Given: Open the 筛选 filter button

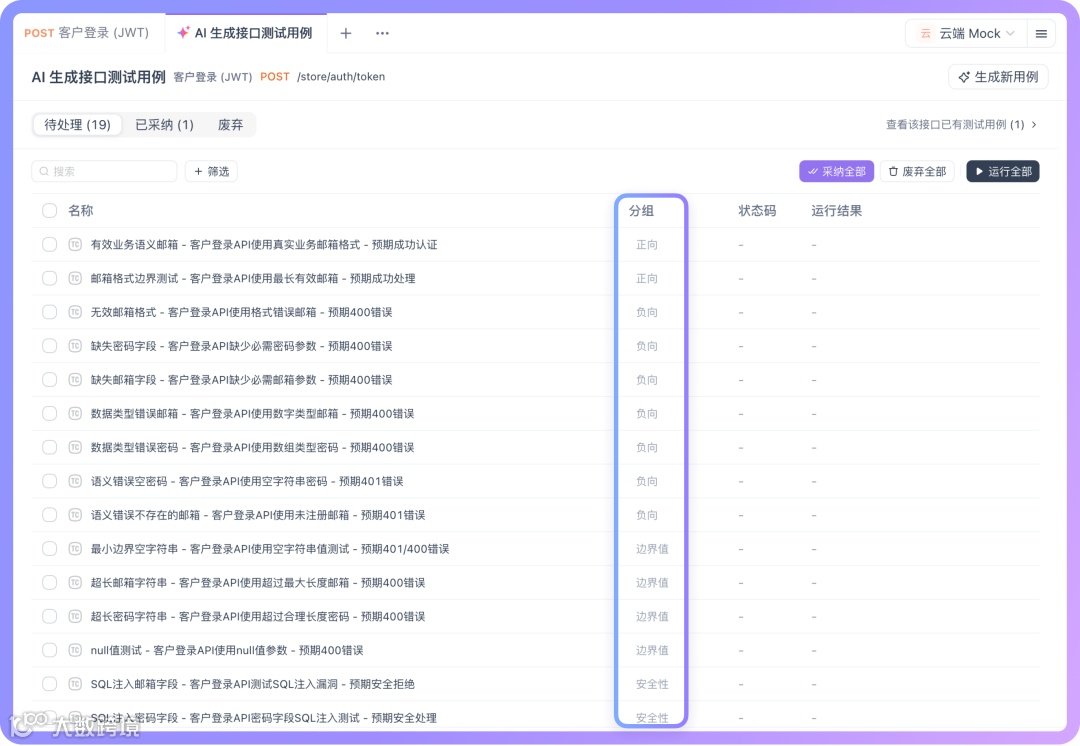Looking at the screenshot, I should [211, 172].
